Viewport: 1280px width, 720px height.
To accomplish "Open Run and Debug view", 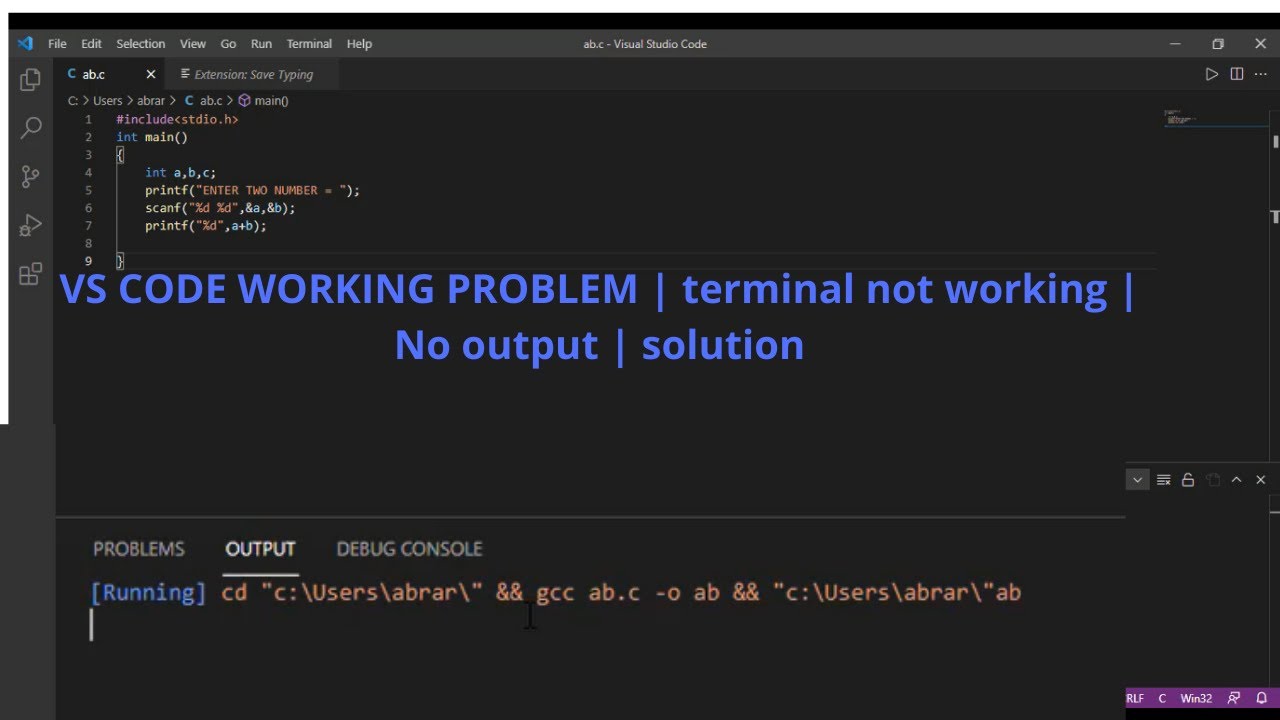I will pyautogui.click(x=30, y=225).
